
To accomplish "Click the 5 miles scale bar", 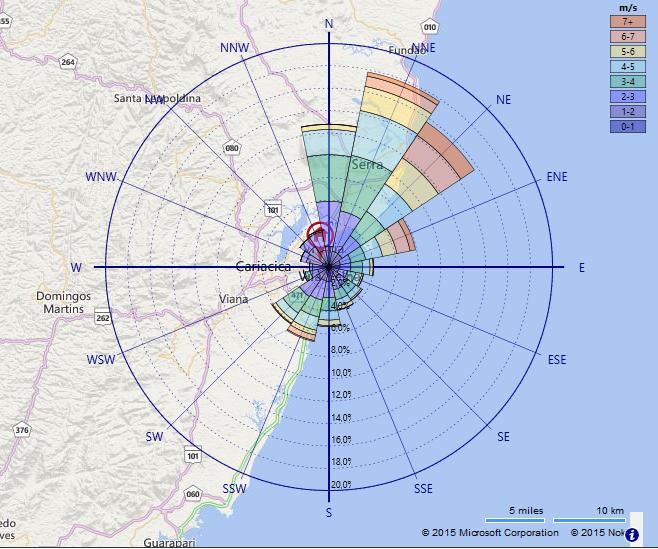I will [x=515, y=520].
